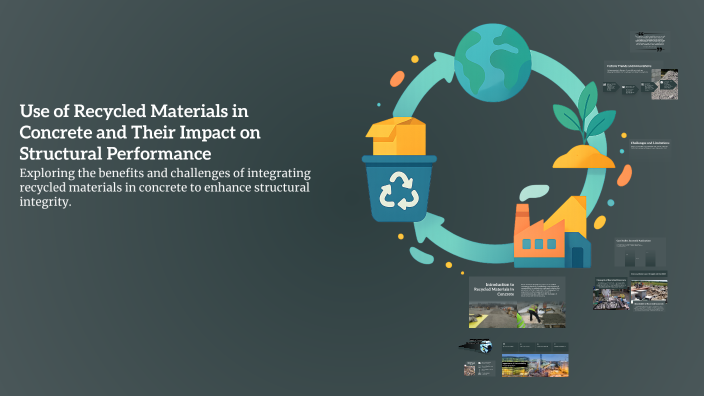The image size is (704, 396).
Task: Click the blue recycling bin graphic
Action: pos(399,188)
